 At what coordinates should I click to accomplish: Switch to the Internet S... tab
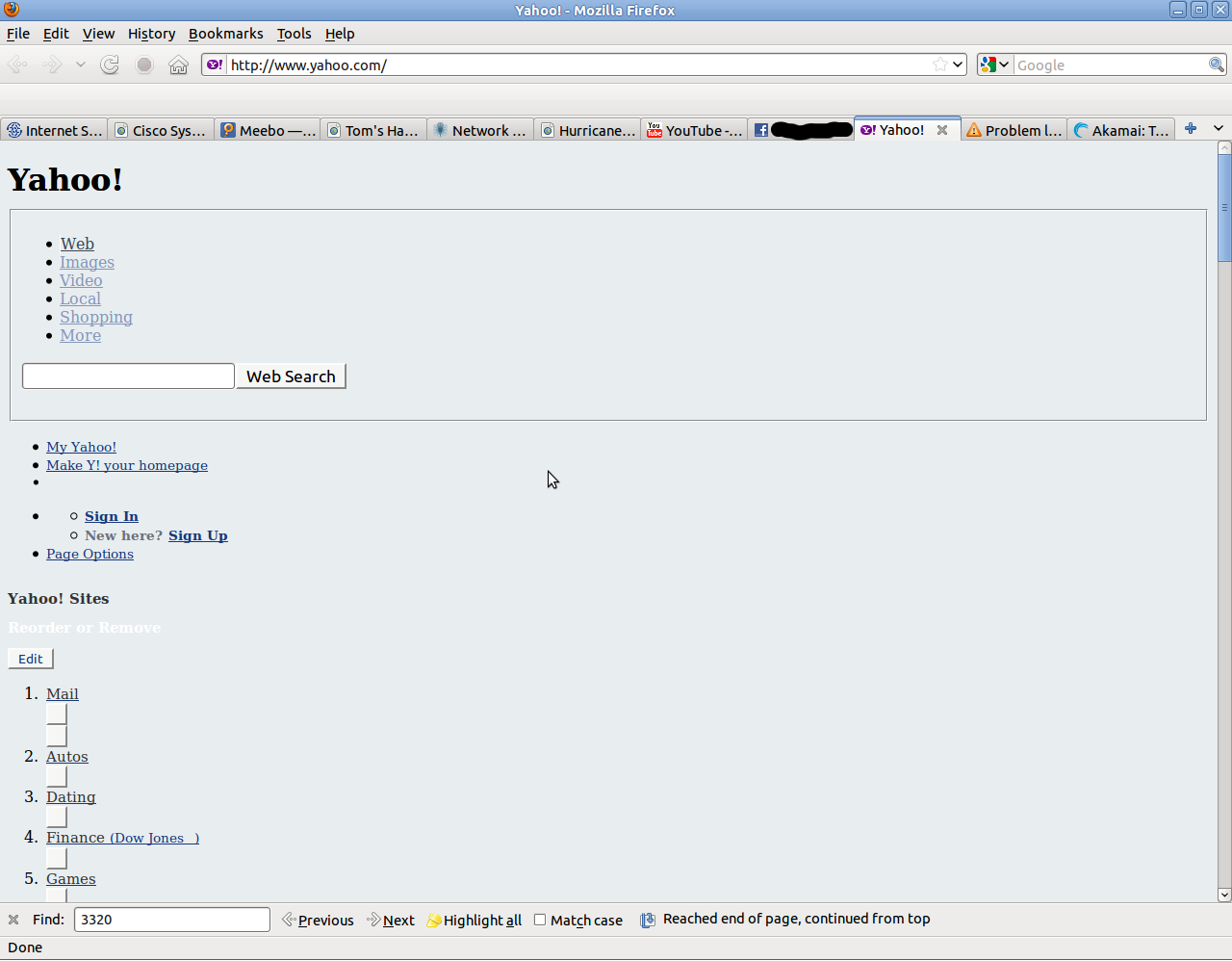click(x=54, y=130)
